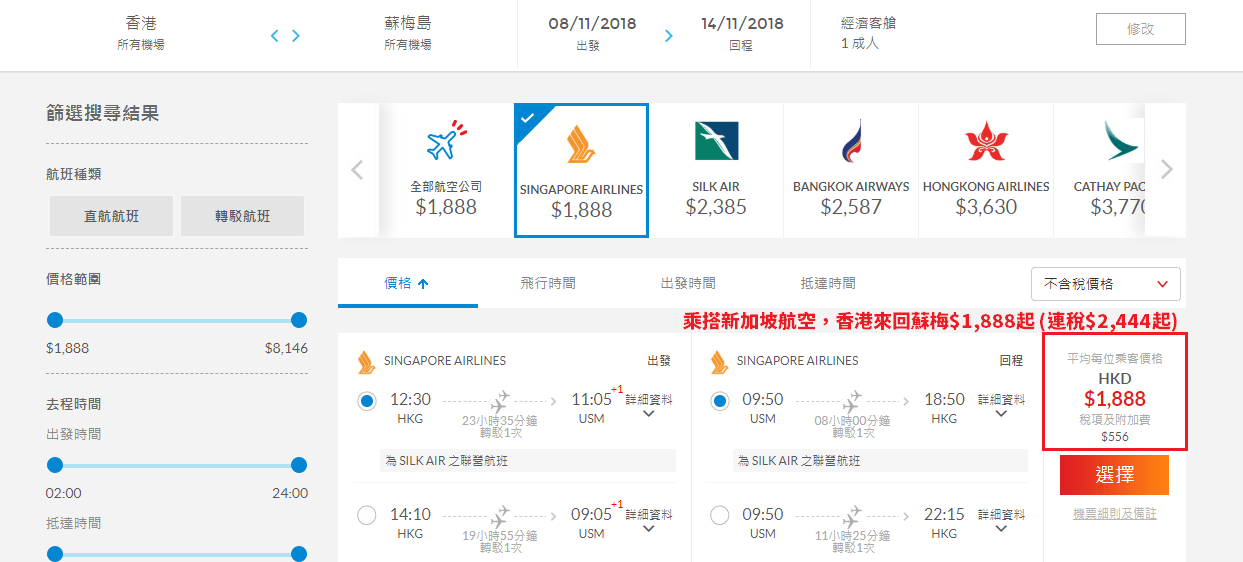Click the 修改 modify search button
Viewport: 1243px width, 562px height.
click(x=1141, y=29)
